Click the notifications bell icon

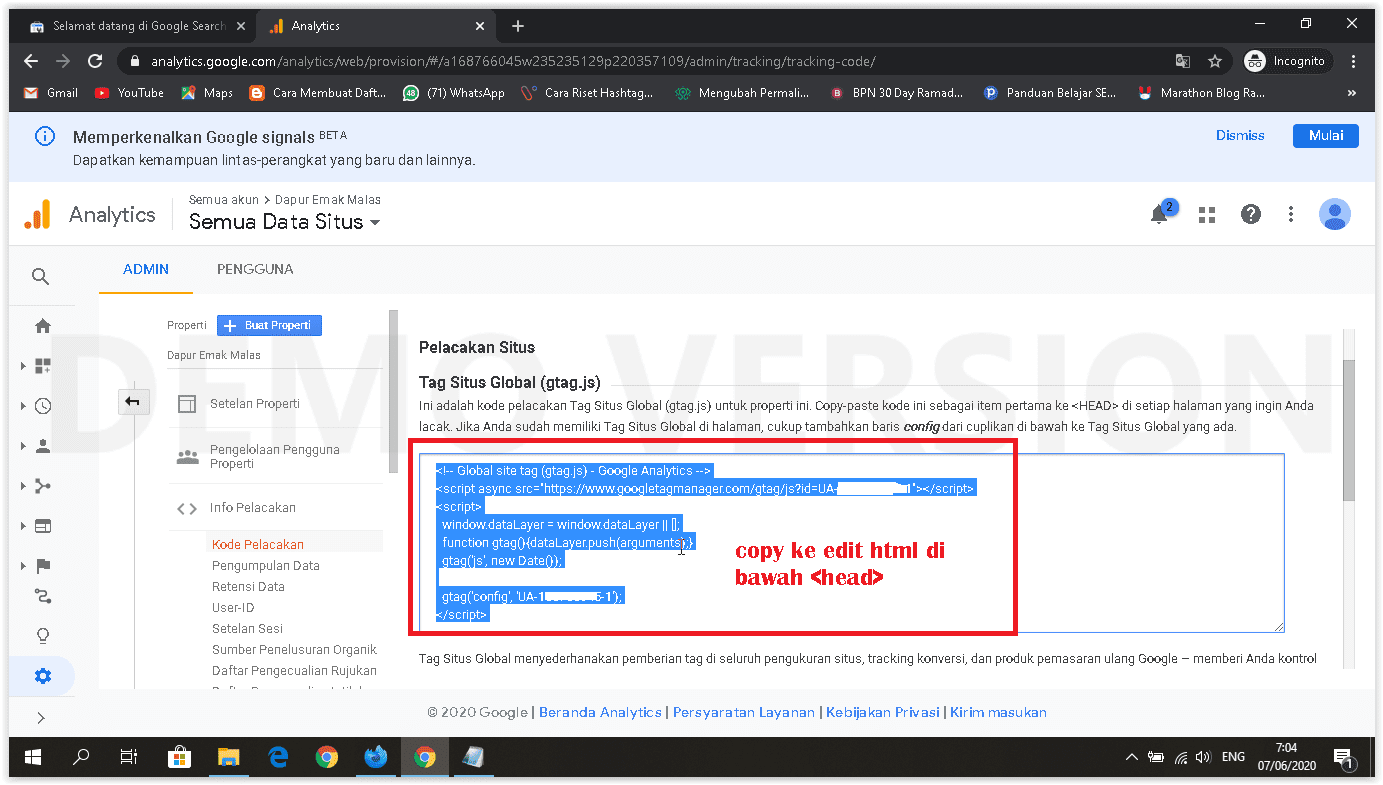click(x=1160, y=214)
